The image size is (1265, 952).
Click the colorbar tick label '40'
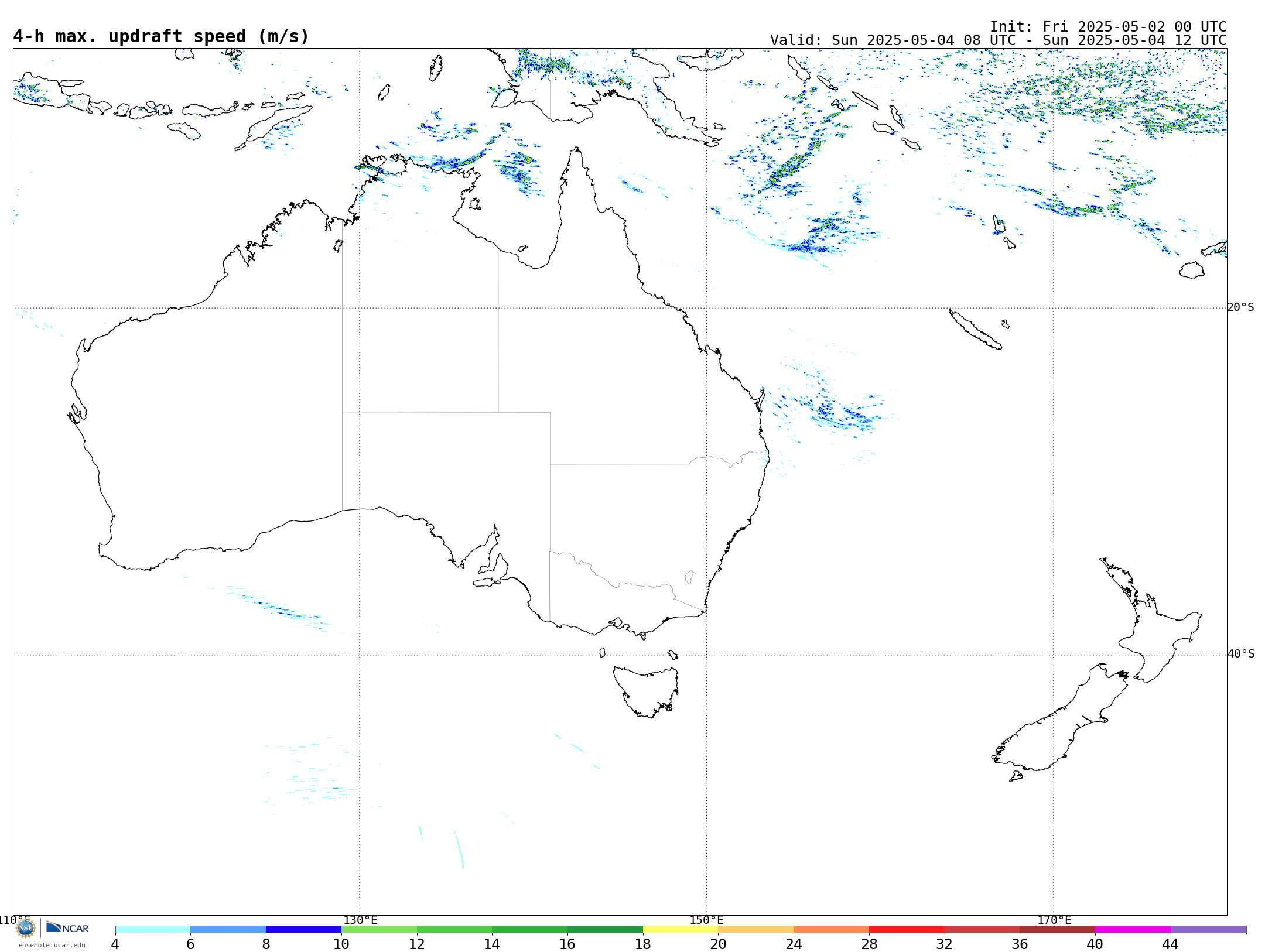pos(1095,944)
